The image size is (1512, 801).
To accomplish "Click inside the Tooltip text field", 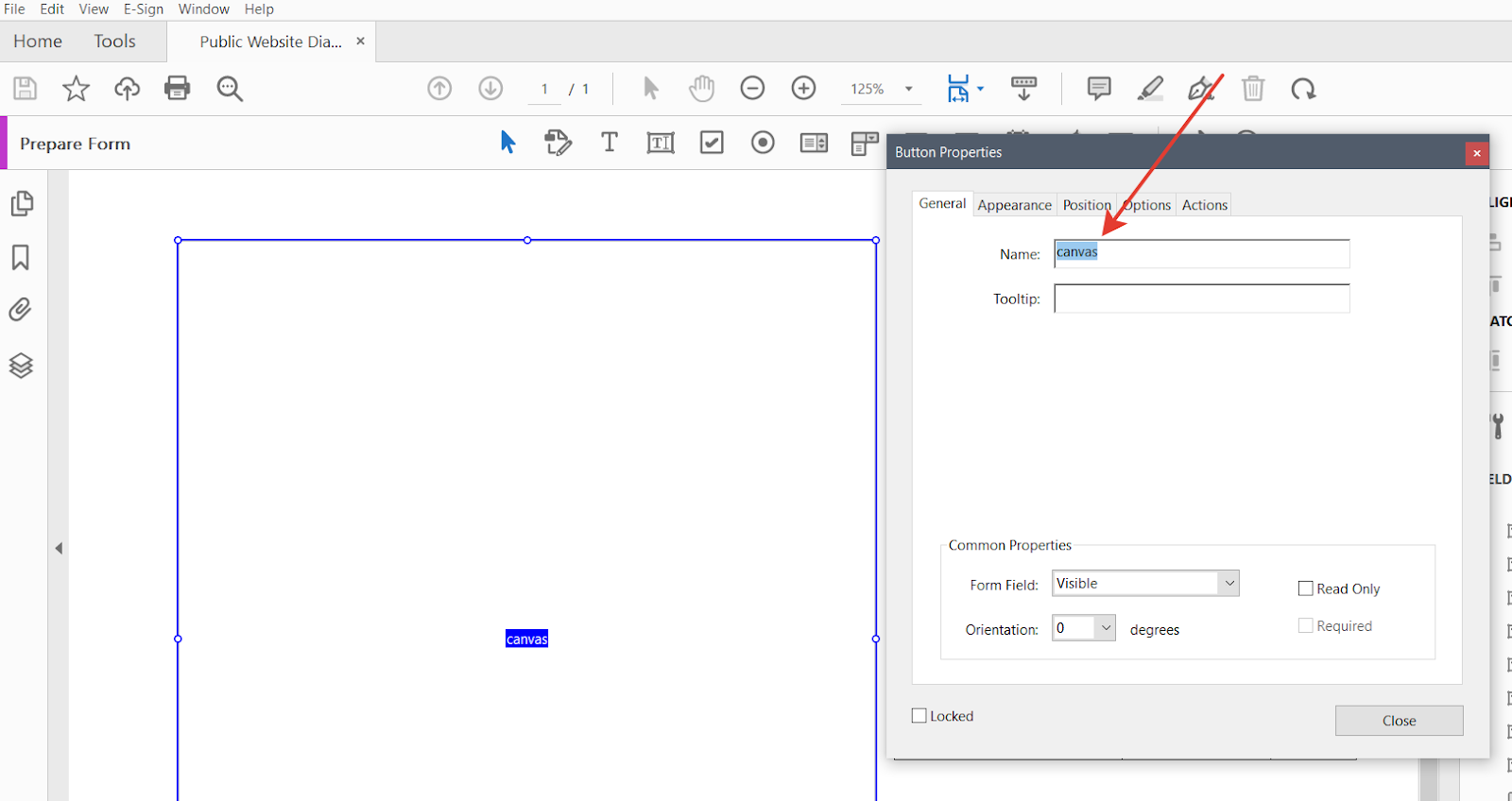I will pyautogui.click(x=1201, y=298).
